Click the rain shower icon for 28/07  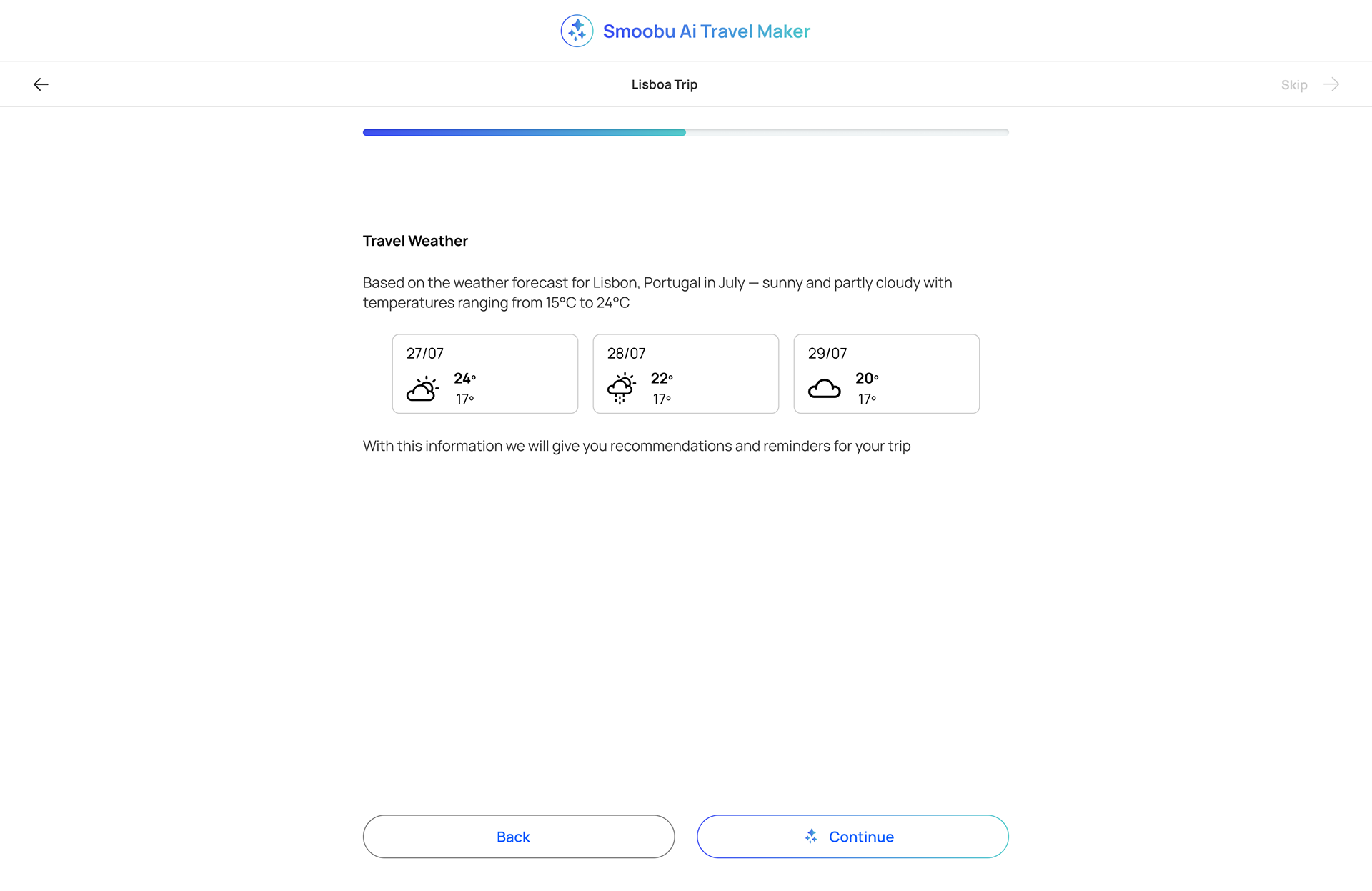(621, 388)
